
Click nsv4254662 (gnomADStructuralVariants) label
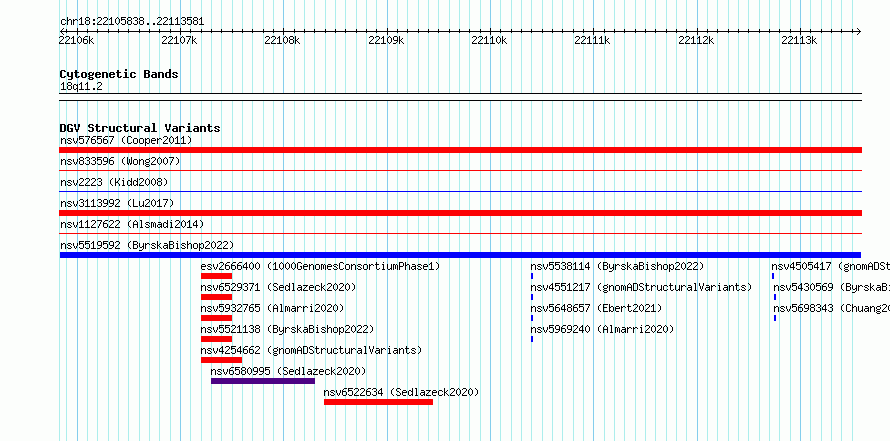(x=311, y=350)
